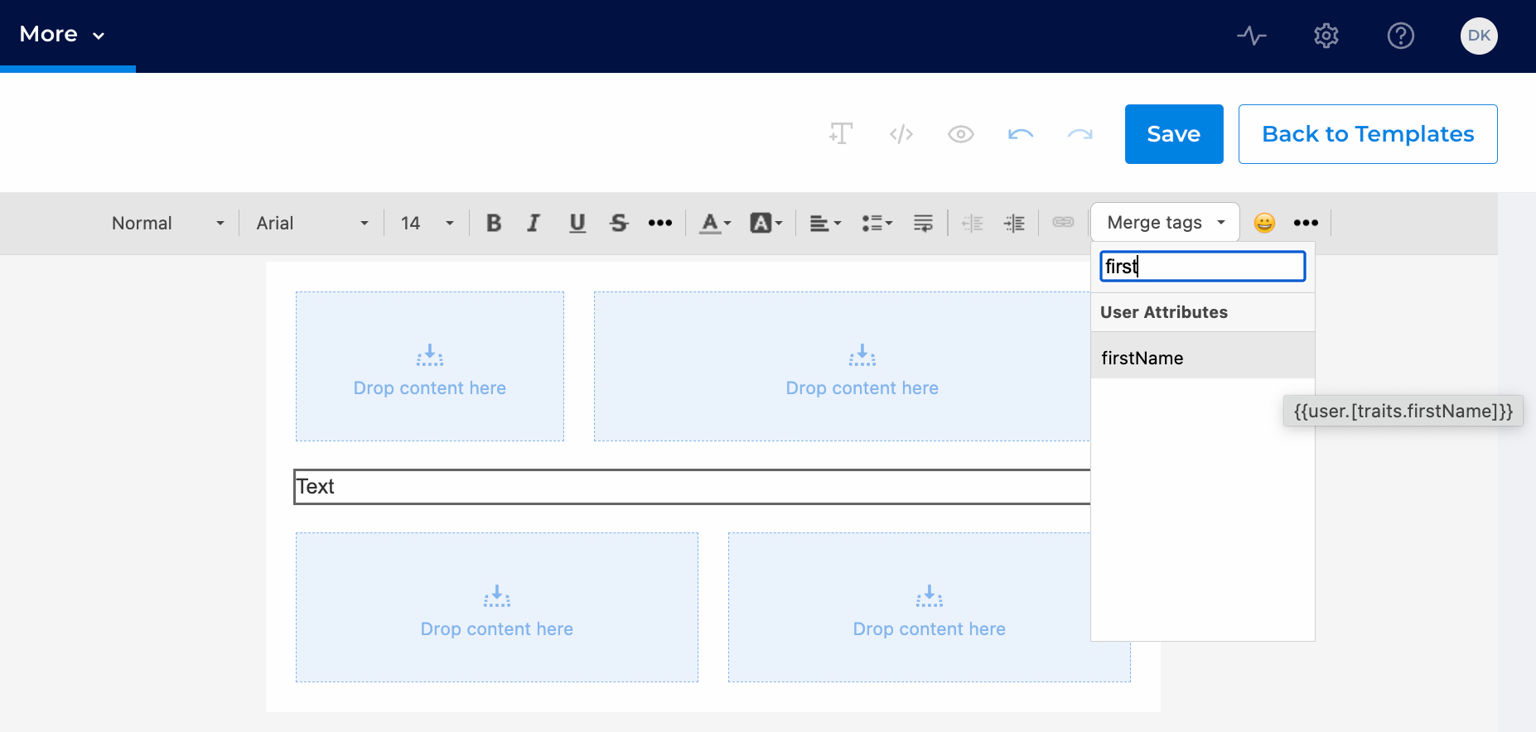Decrease the text indent
Screen dimensions: 1536x732
pos(972,223)
